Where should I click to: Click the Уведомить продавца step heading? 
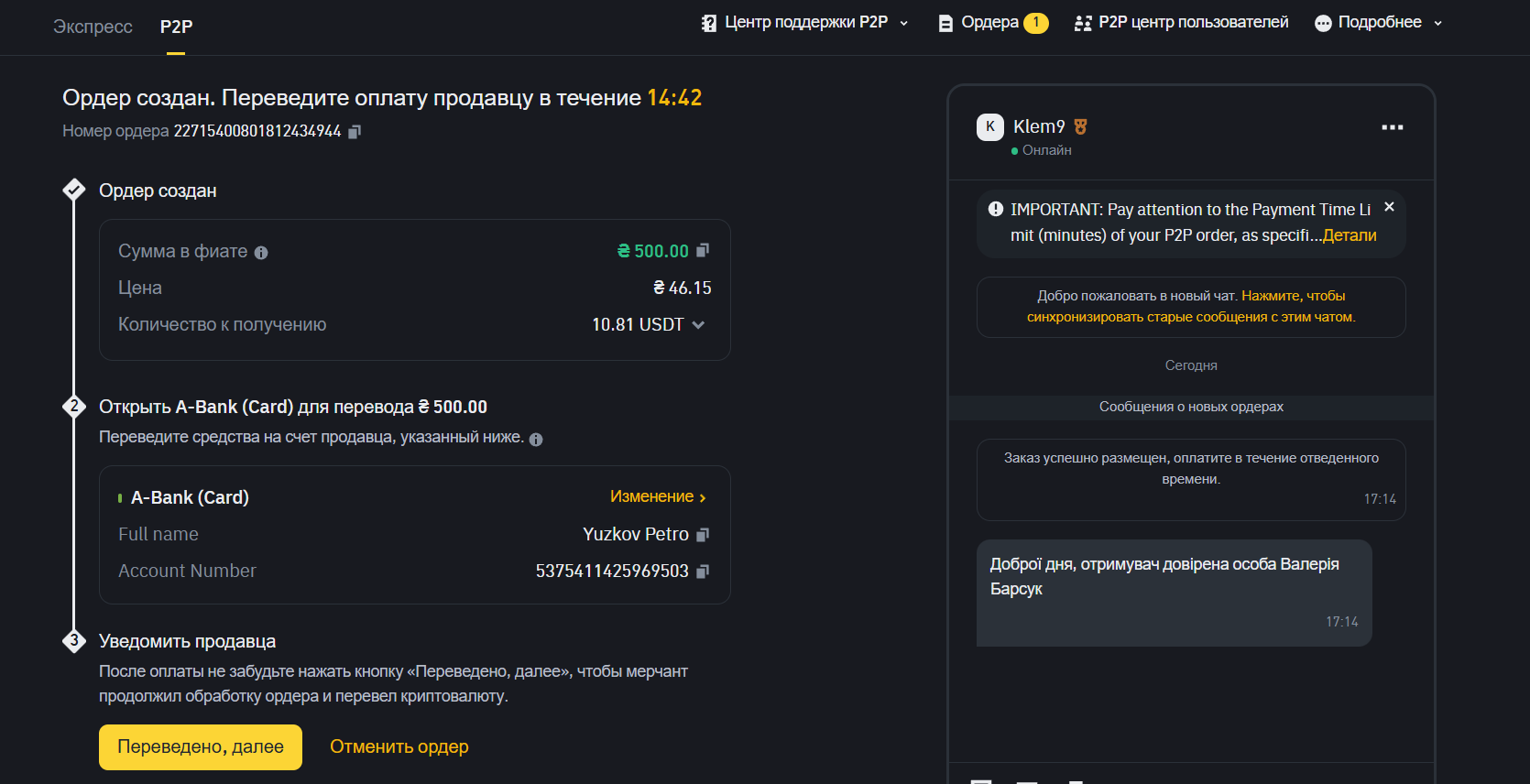[x=187, y=641]
